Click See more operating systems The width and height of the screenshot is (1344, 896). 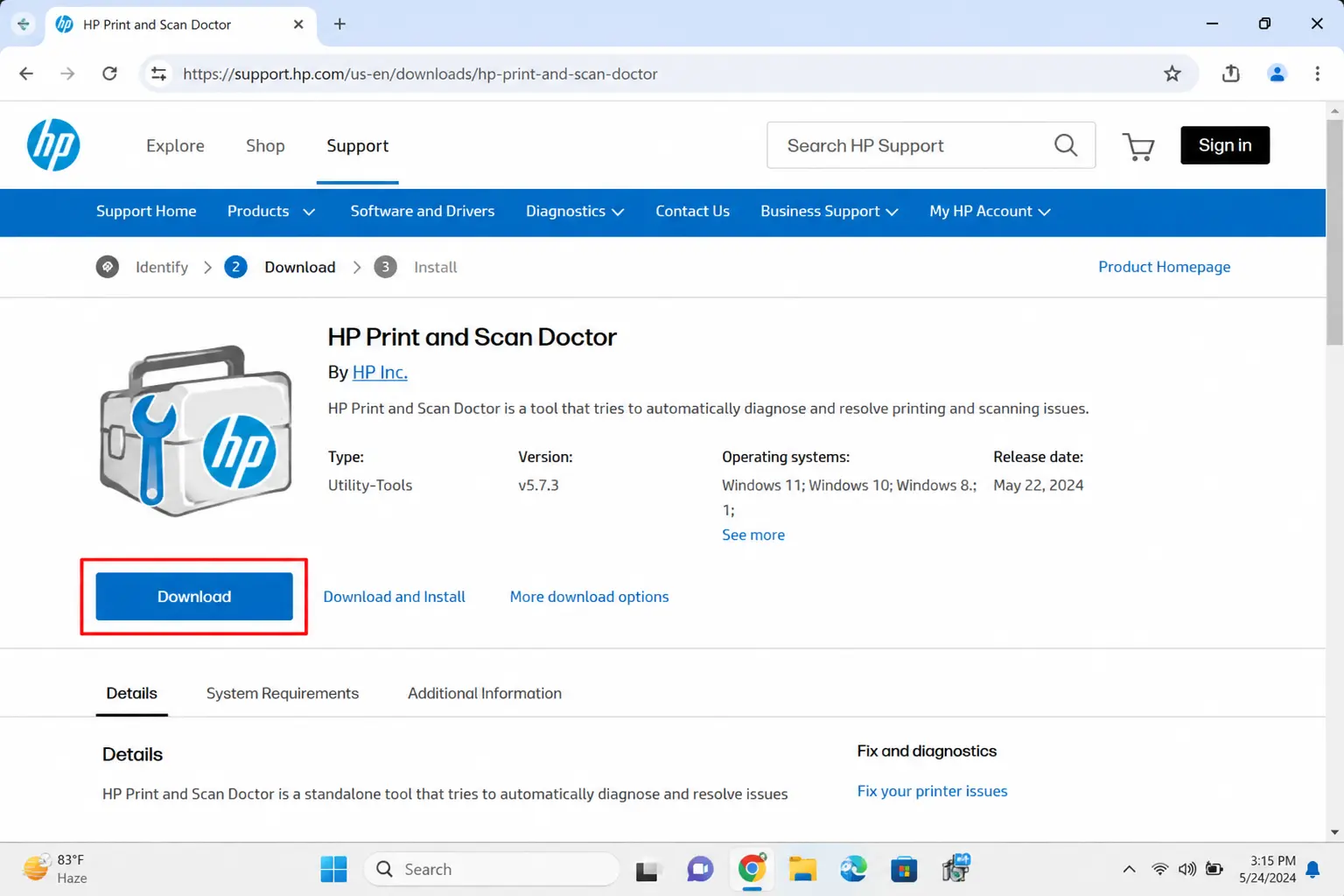[753, 535]
